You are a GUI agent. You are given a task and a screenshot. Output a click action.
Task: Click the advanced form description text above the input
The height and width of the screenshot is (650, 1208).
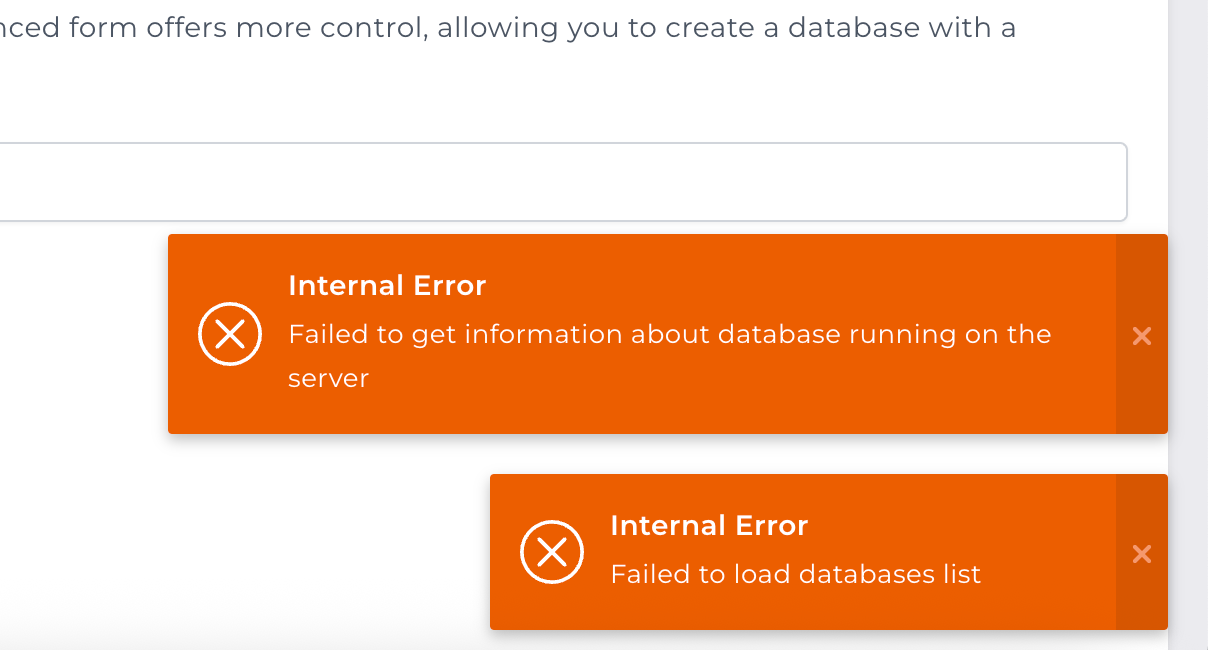pos(508,28)
